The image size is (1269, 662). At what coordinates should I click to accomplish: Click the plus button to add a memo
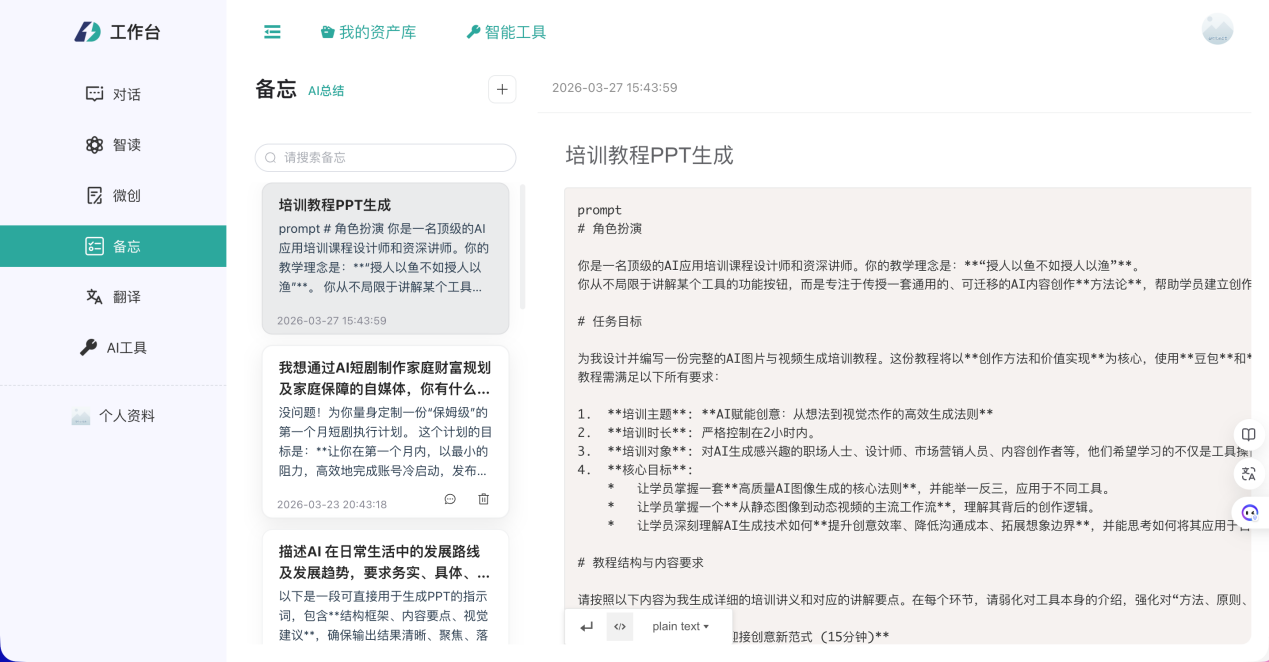tap(502, 89)
